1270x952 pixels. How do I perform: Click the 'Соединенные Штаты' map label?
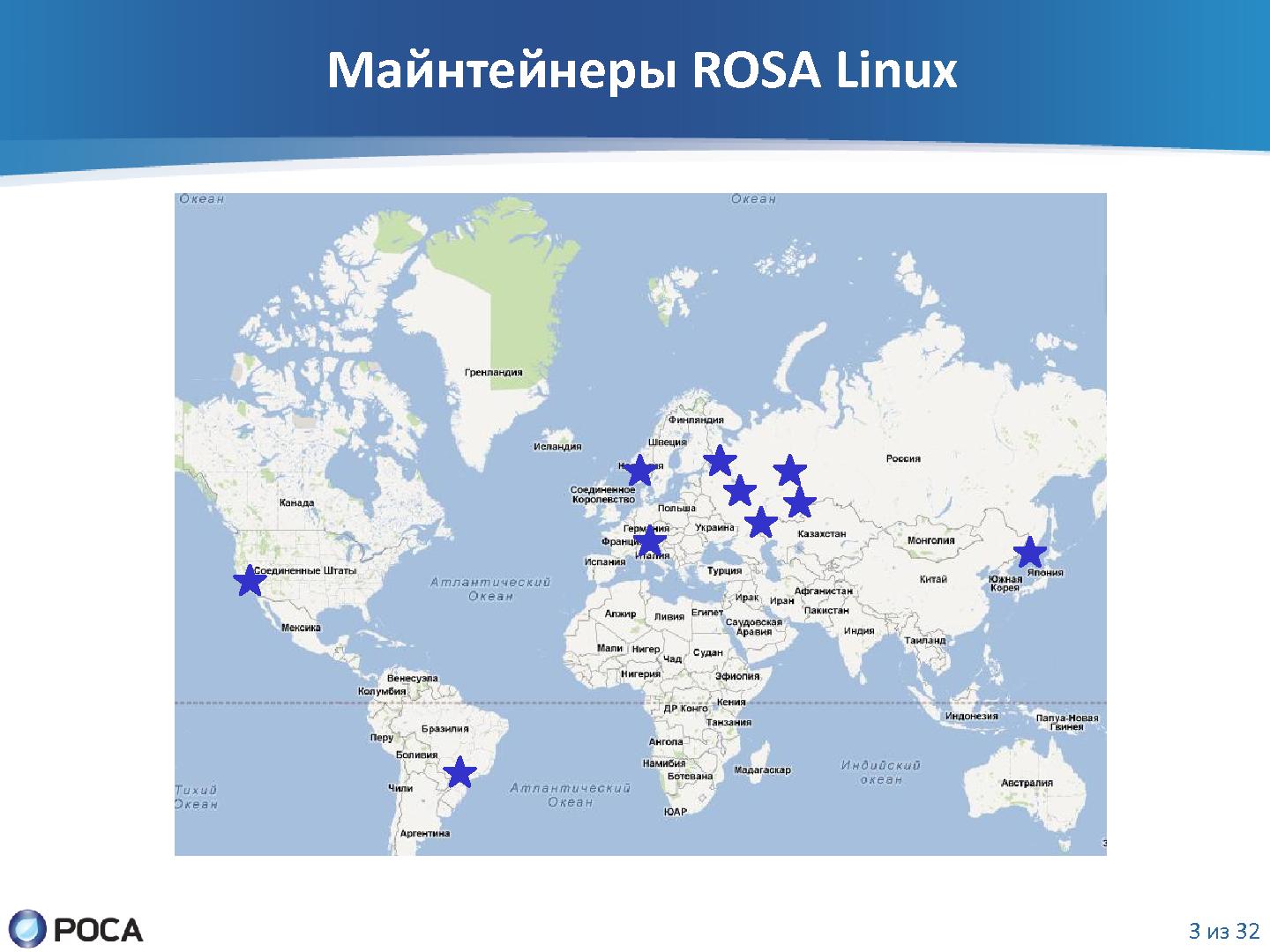pyautogui.click(x=305, y=571)
